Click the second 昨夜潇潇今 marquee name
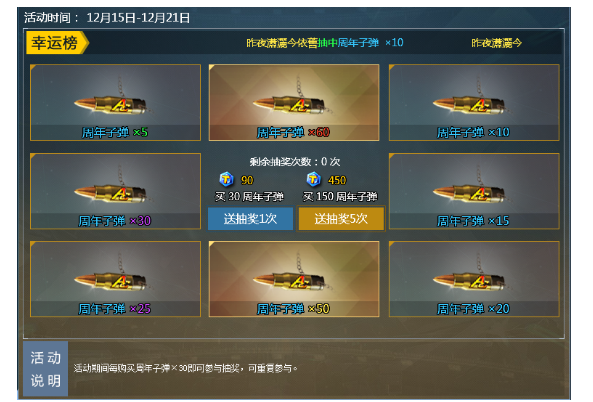The image size is (593, 402). pyautogui.click(x=496, y=43)
